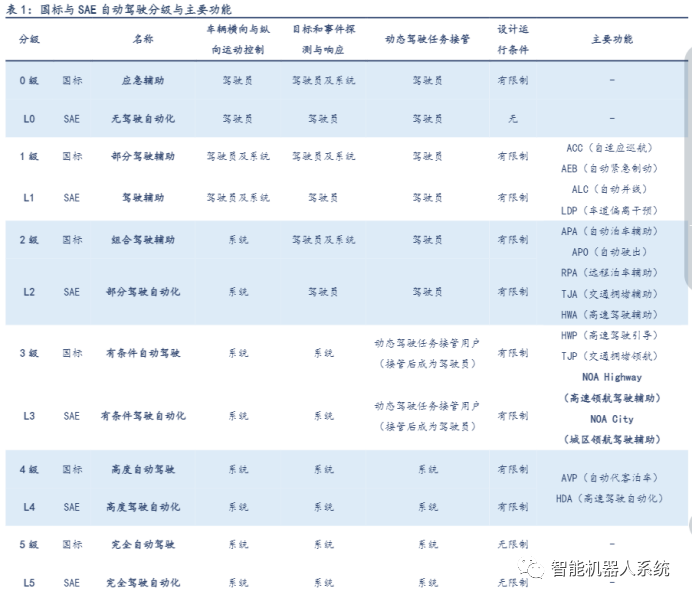Click the table title 表1 国标与SAE自动驾驶分级与主要功能
The height and width of the screenshot is (599, 692).
pyautogui.click(x=119, y=9)
